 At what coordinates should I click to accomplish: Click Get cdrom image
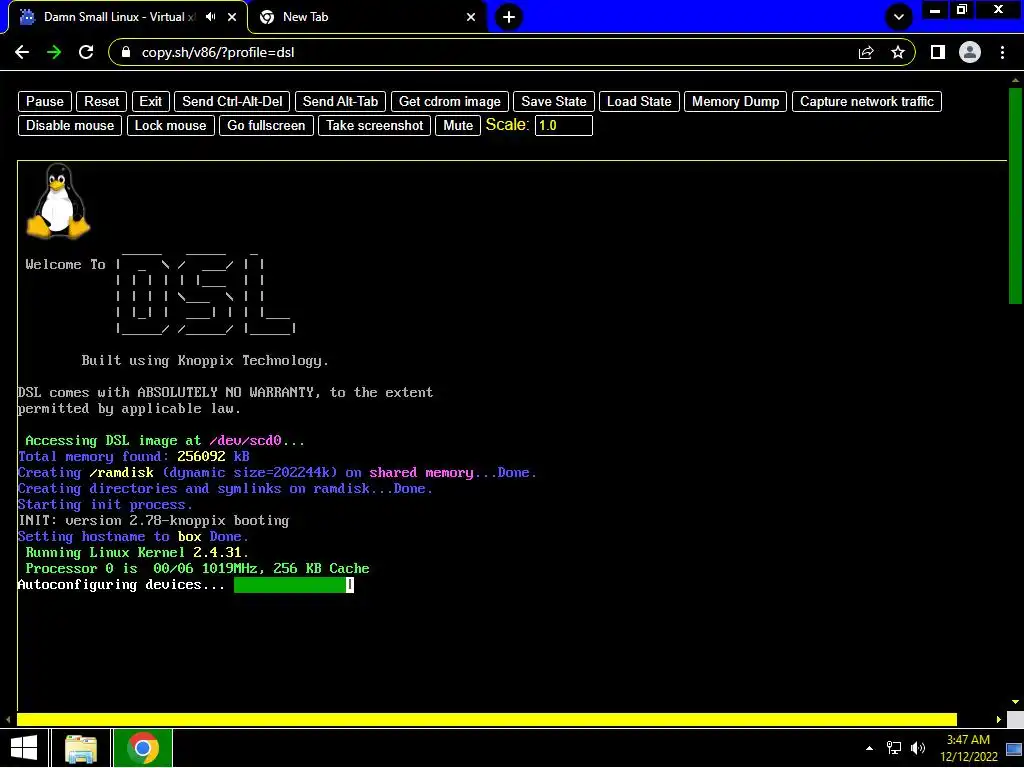click(x=449, y=101)
